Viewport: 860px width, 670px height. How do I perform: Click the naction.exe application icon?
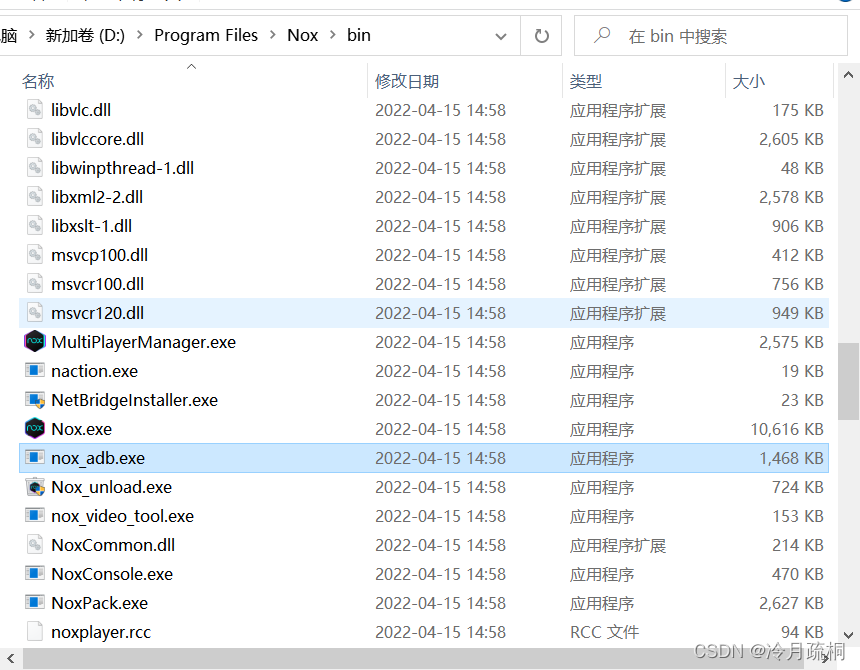point(35,371)
